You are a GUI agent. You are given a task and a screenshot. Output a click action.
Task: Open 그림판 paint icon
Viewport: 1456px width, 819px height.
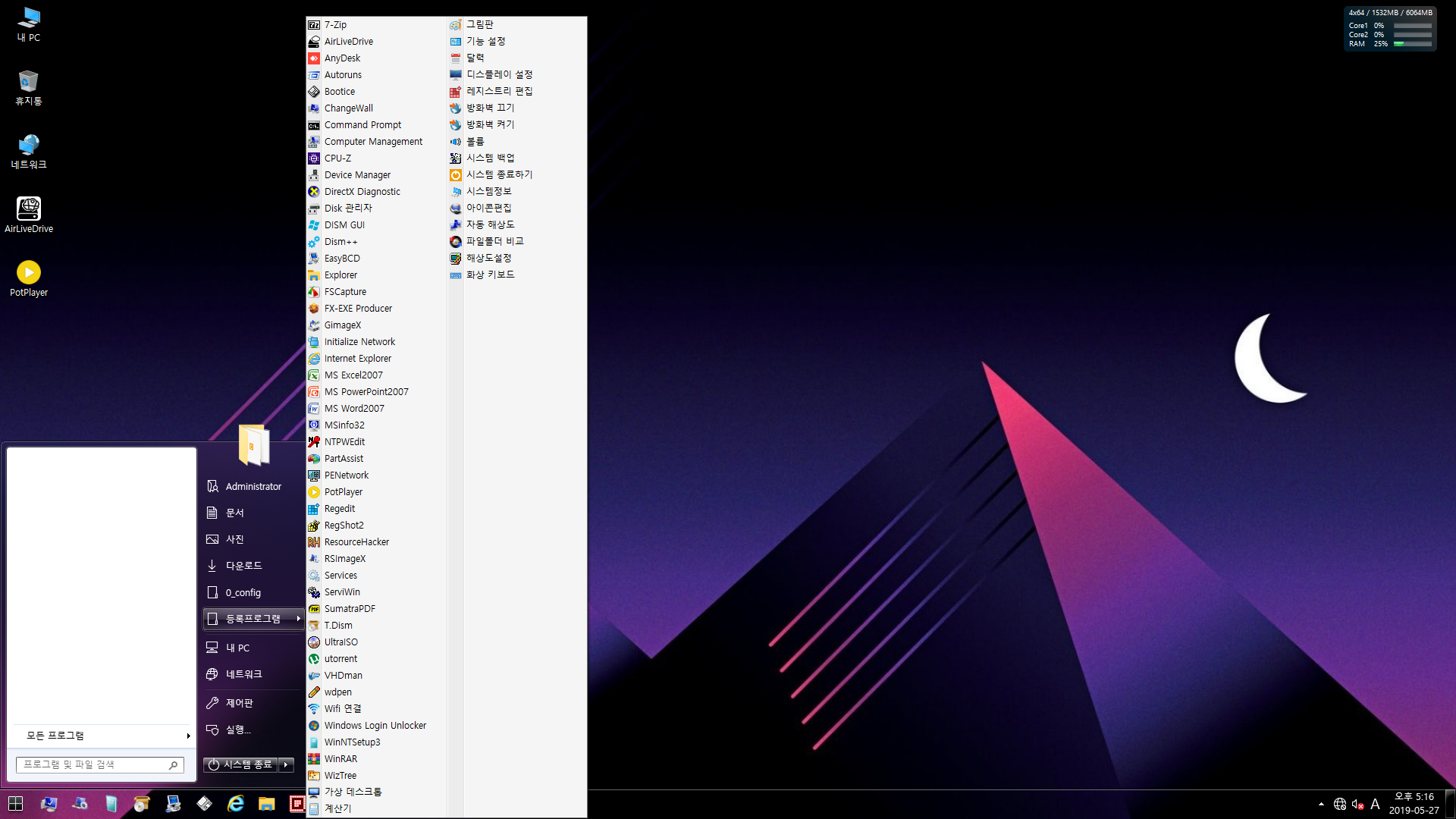pos(456,25)
